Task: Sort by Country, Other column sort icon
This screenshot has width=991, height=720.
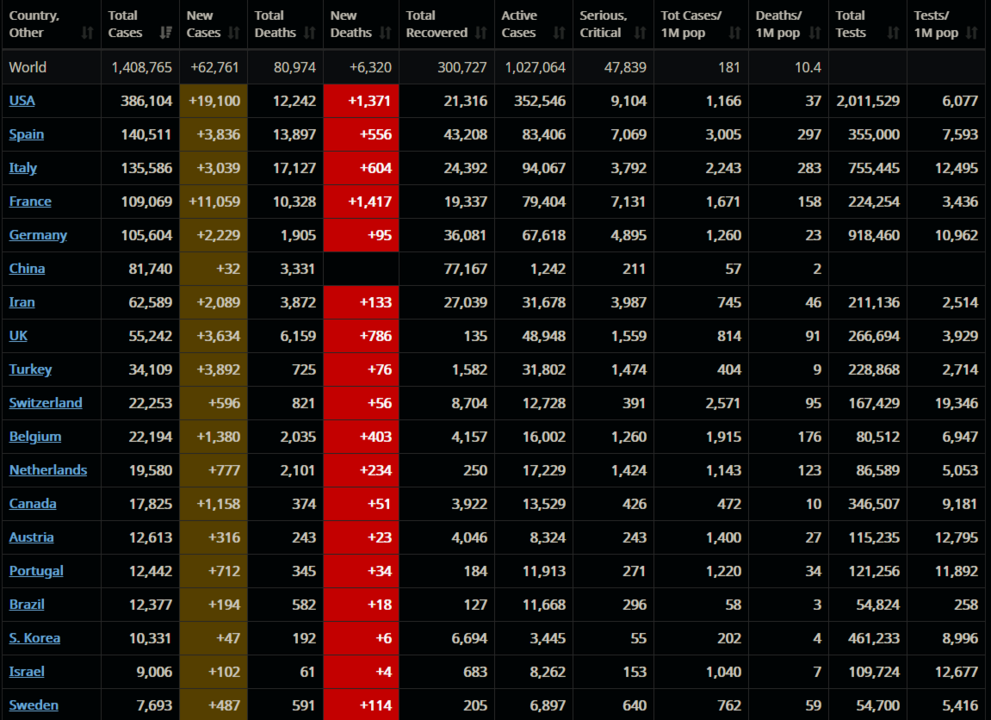Action: click(x=87, y=33)
